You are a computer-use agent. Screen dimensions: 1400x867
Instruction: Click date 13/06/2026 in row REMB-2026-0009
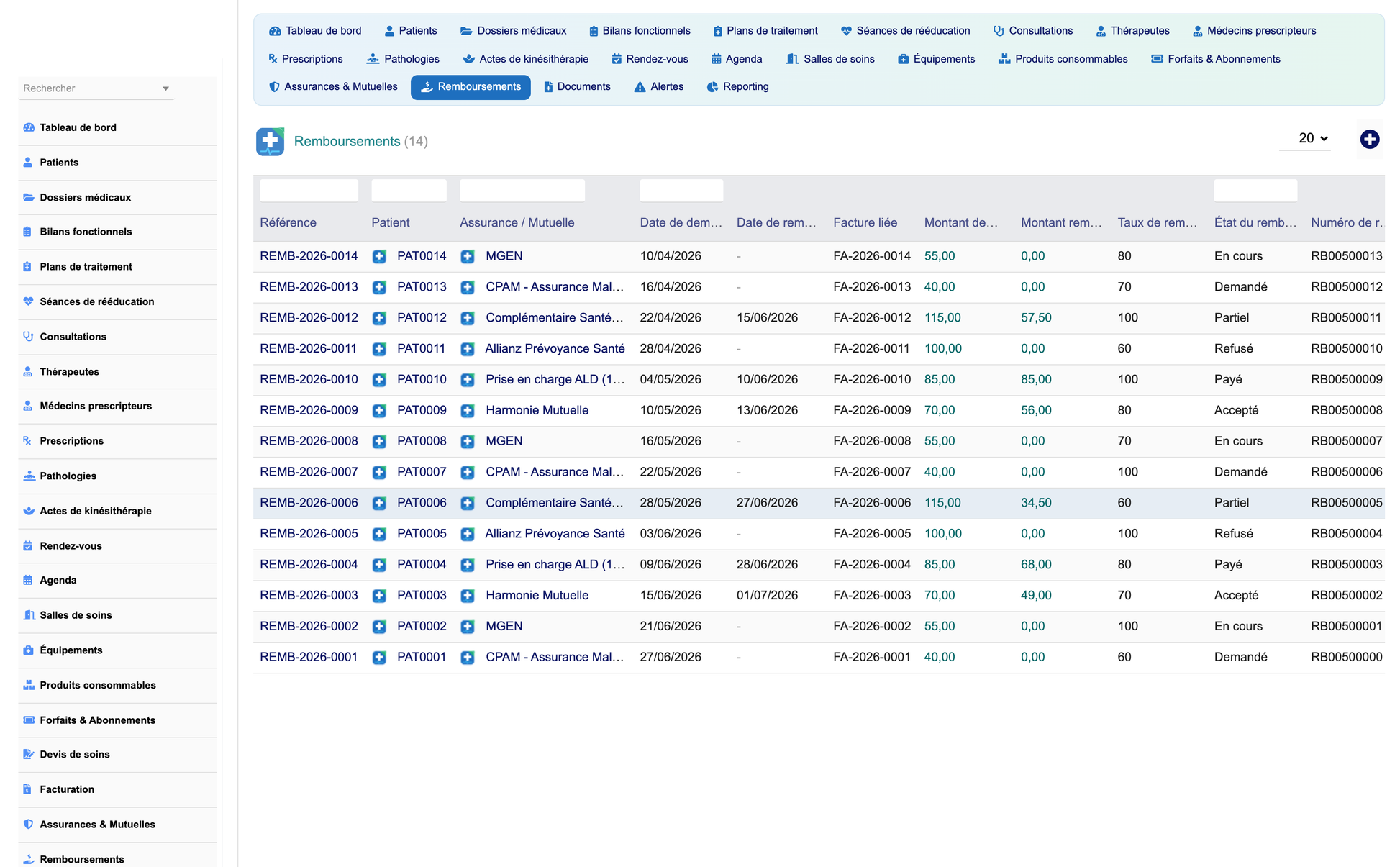pos(767,411)
